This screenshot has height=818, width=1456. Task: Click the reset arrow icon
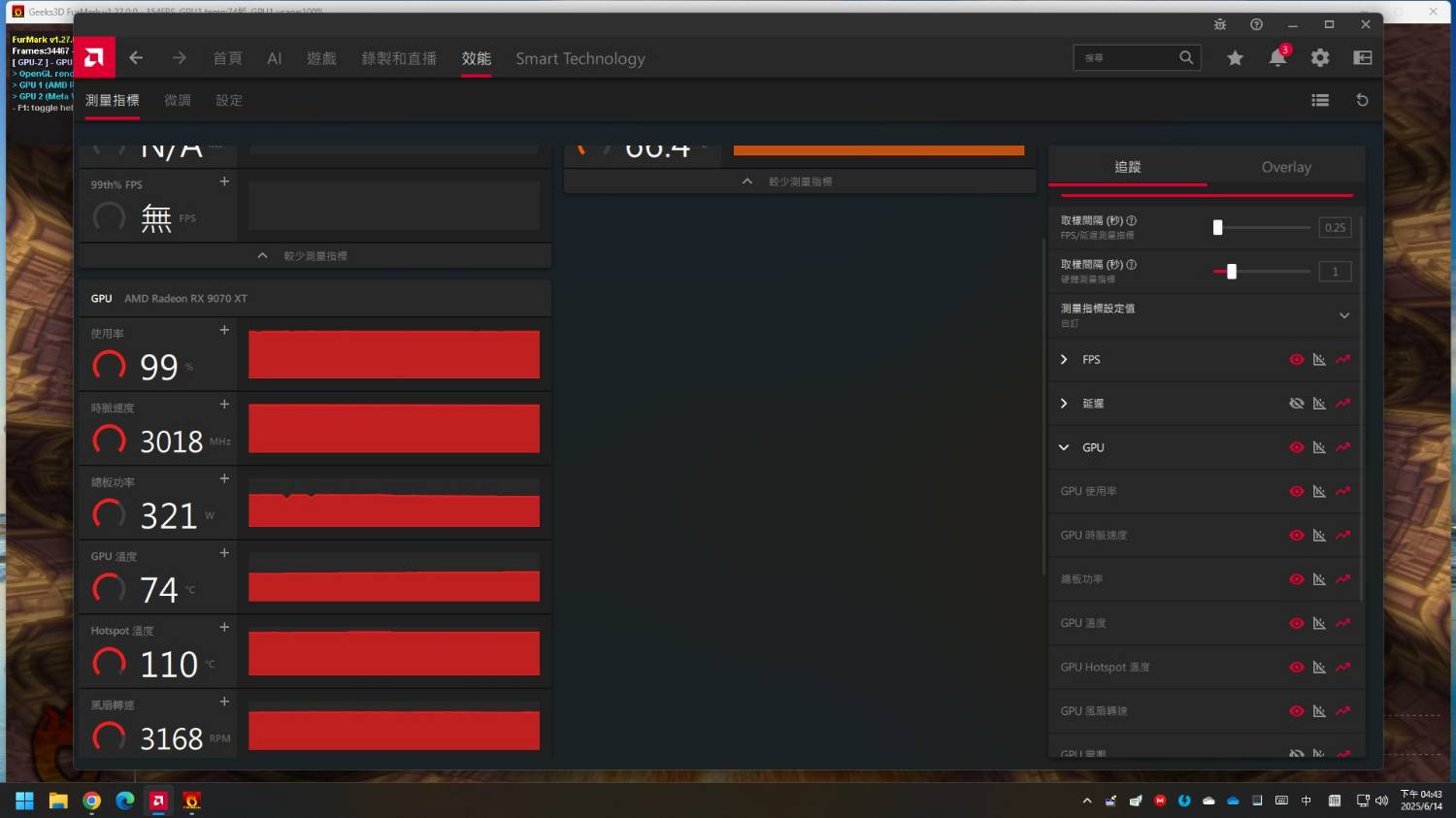[x=1362, y=100]
